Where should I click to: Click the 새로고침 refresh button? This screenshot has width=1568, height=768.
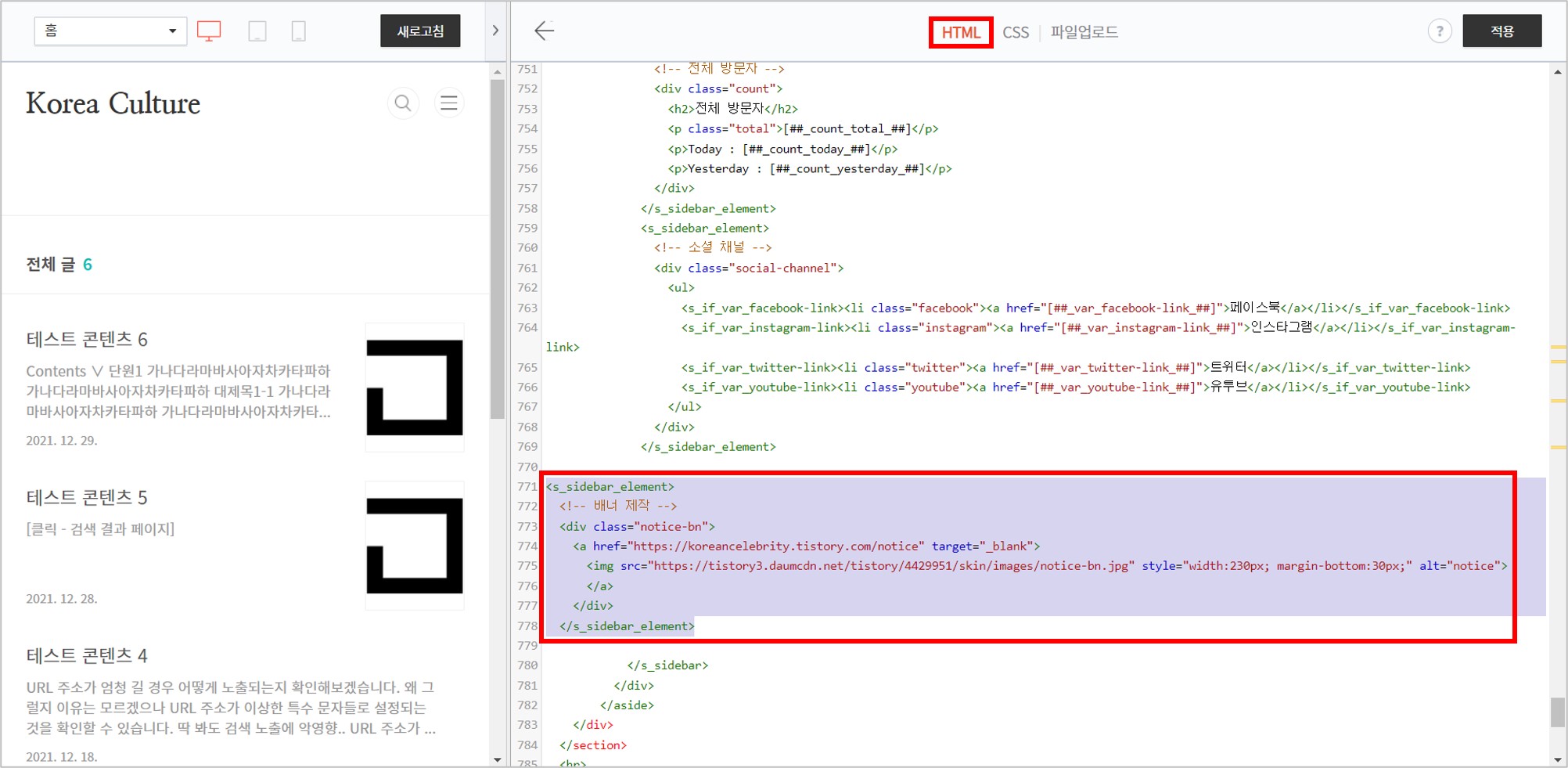pos(420,31)
